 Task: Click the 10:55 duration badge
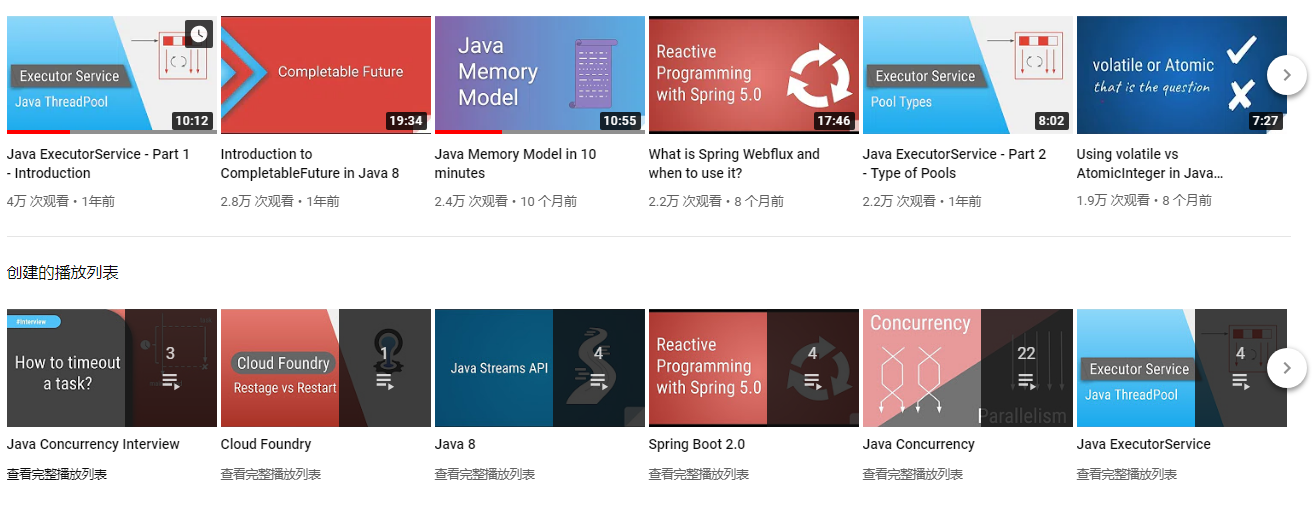[620, 121]
